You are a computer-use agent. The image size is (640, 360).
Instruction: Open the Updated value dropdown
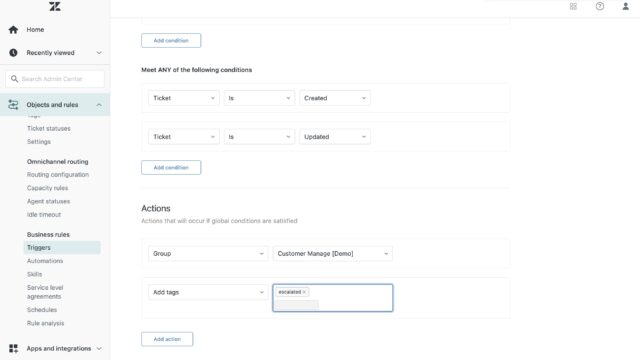point(335,137)
